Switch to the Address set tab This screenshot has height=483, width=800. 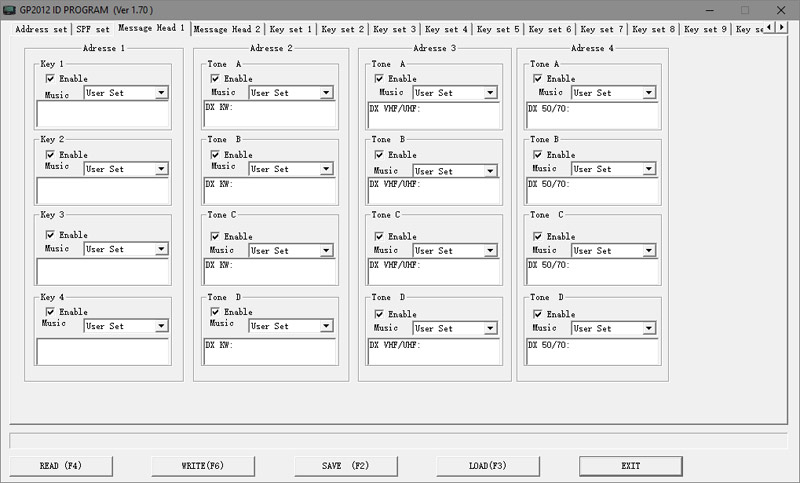(x=42, y=30)
